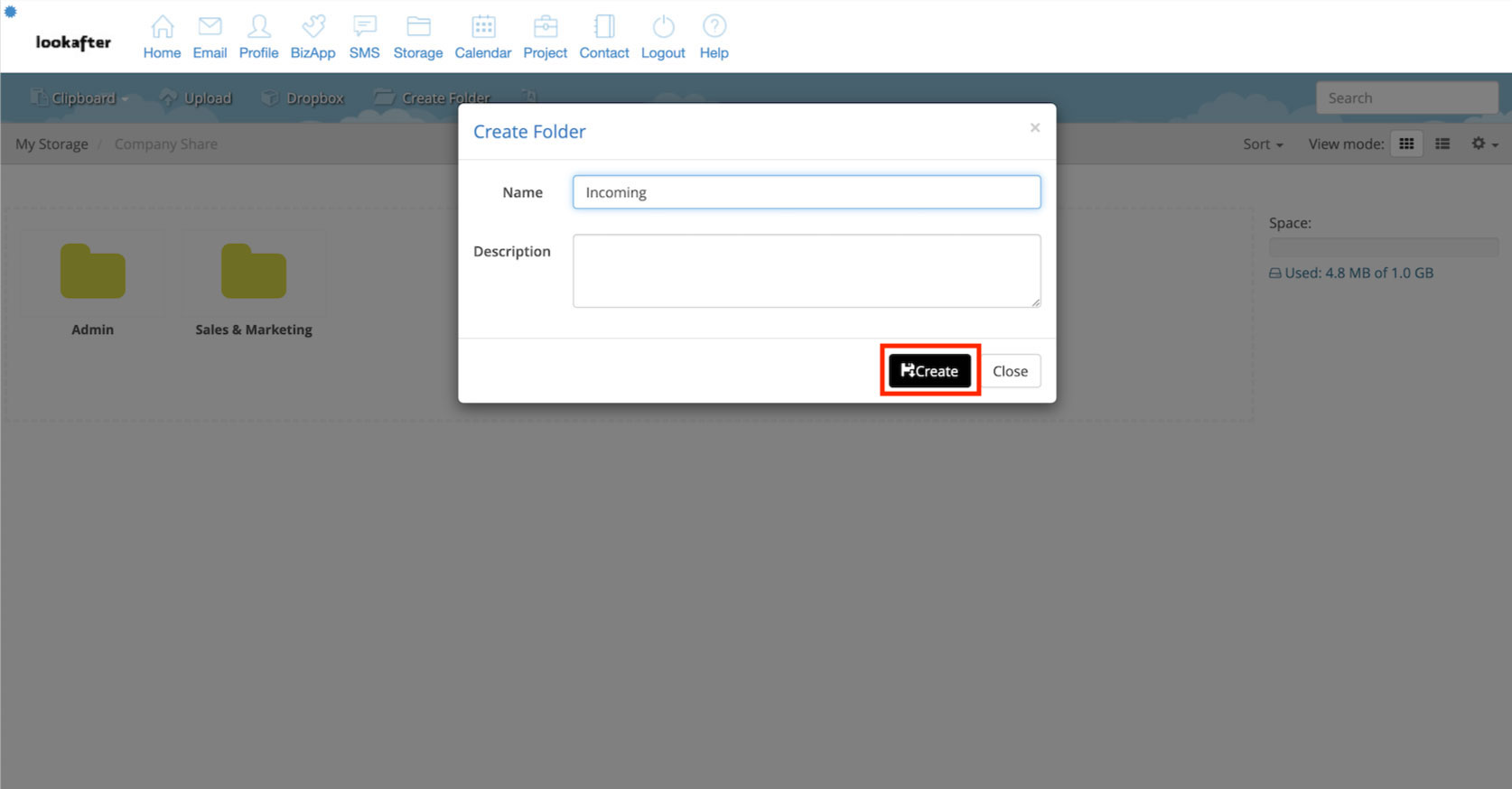Open the settings gear dropdown
1512x789 pixels.
click(1484, 144)
